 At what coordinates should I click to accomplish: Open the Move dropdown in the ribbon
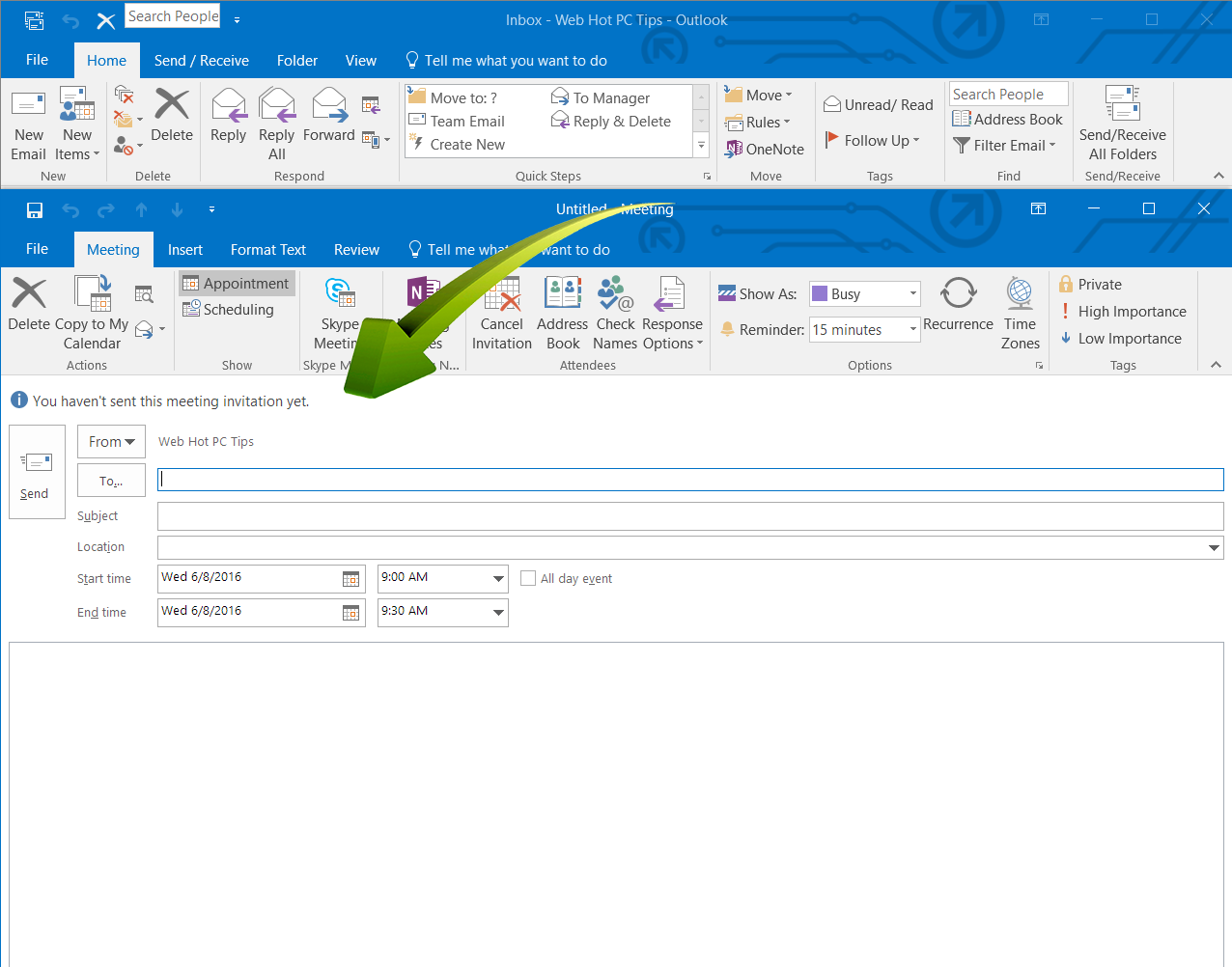click(759, 95)
